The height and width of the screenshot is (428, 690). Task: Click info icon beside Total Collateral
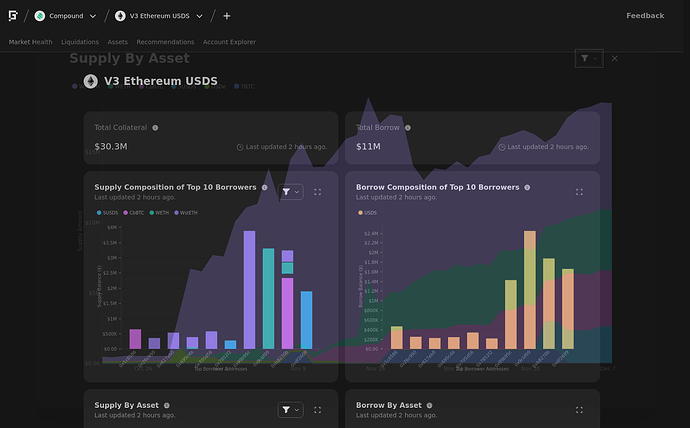(x=155, y=128)
